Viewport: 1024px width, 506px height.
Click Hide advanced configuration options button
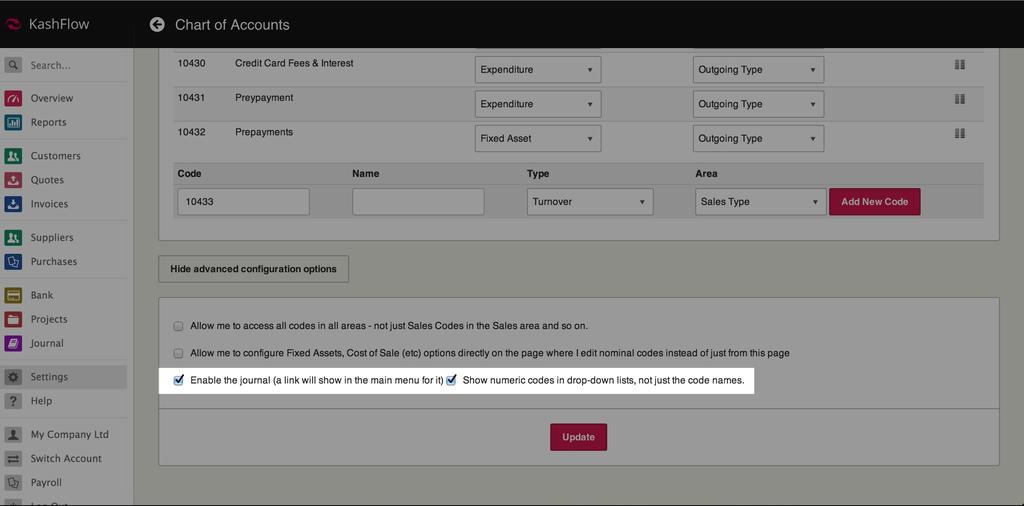click(x=253, y=269)
